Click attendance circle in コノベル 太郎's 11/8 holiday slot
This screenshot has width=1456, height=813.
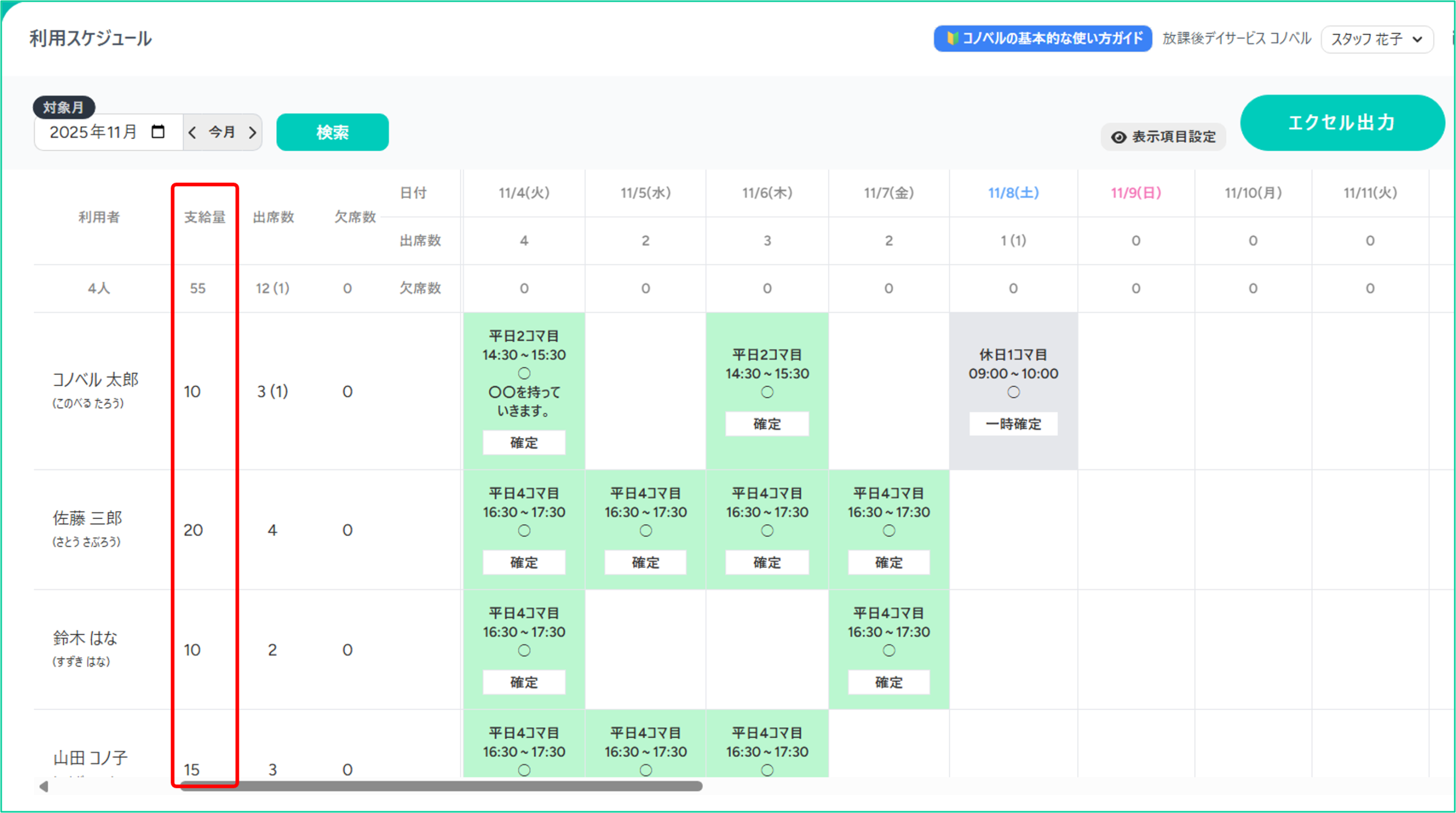[1013, 392]
